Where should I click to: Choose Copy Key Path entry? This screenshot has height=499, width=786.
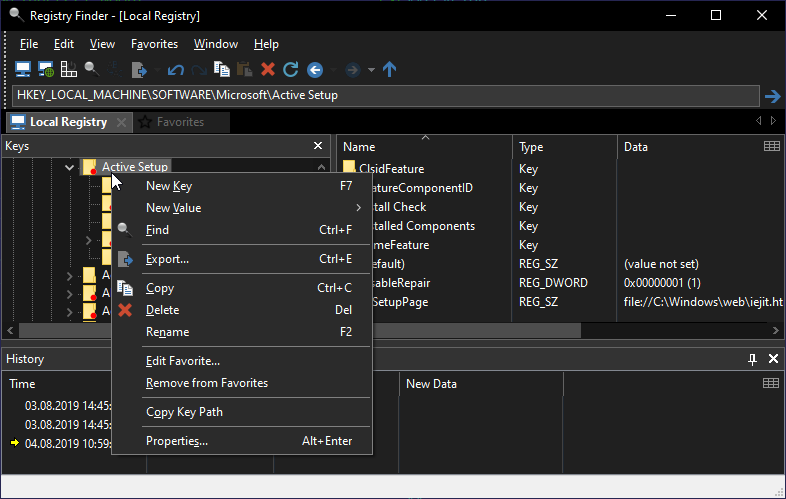[x=242, y=412]
